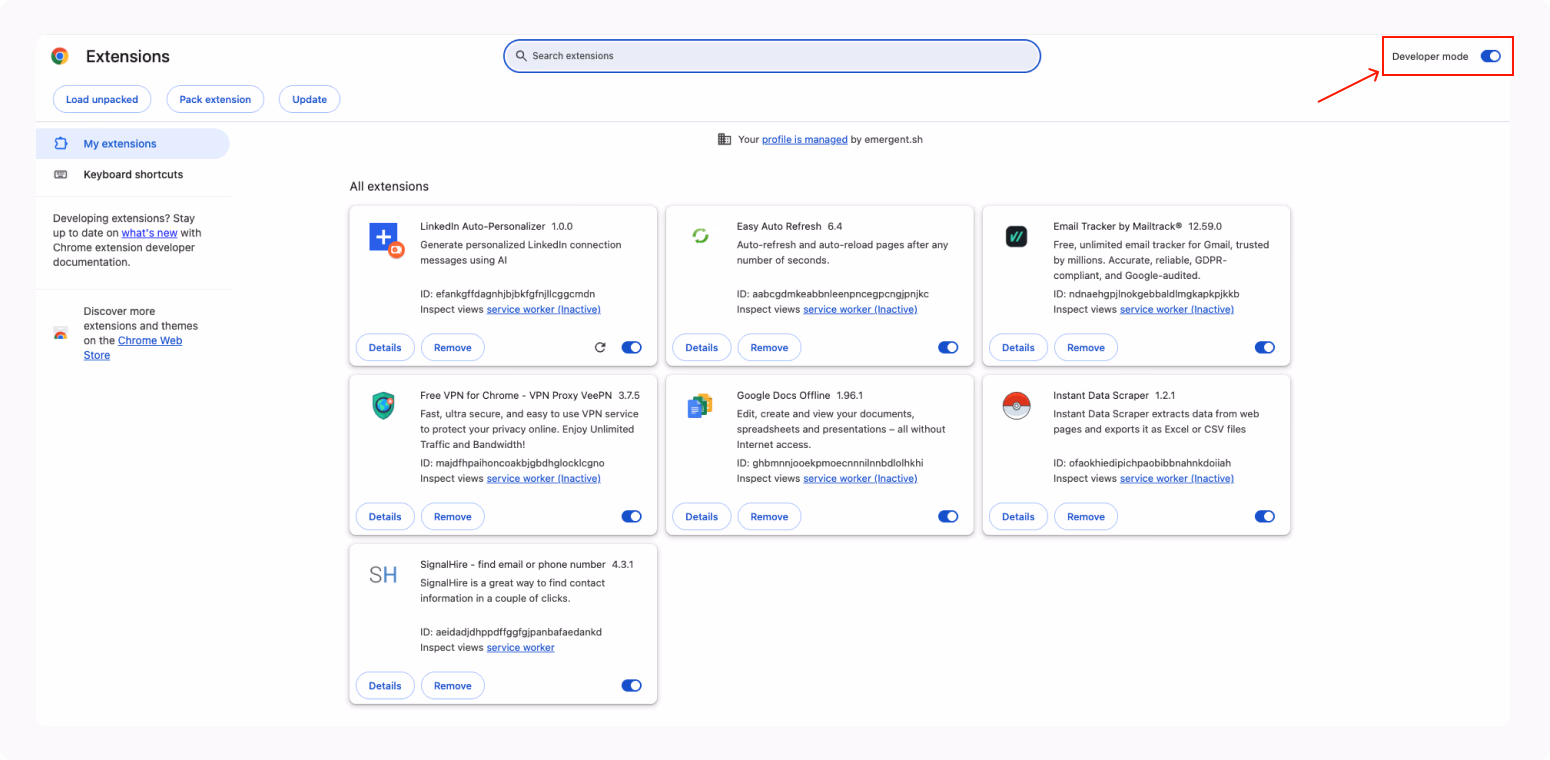The width and height of the screenshot is (1550, 760).
Task: Click the Extensions page title
Action: coord(128,56)
